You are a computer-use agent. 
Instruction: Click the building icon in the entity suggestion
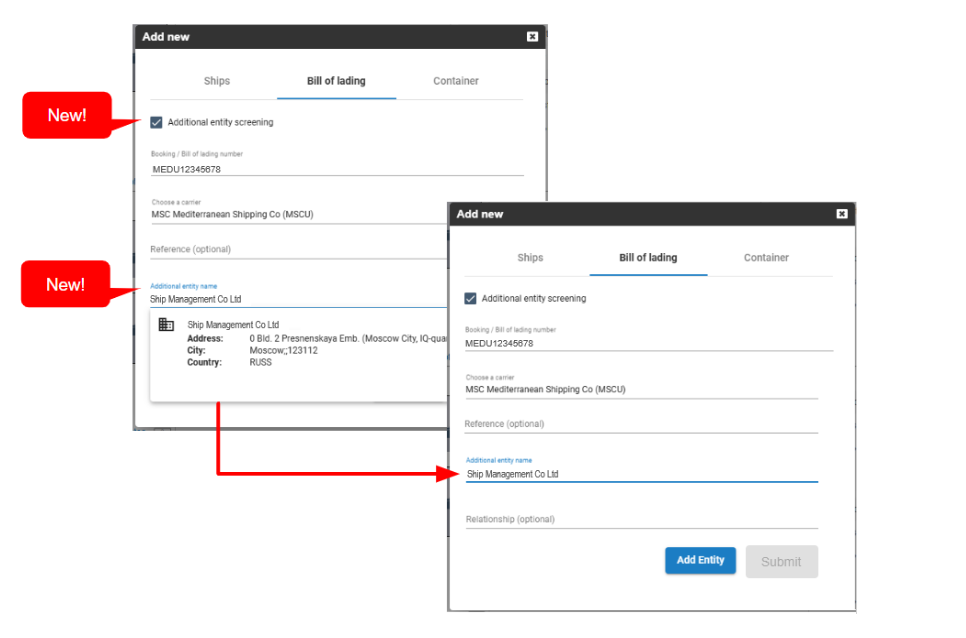point(166,325)
